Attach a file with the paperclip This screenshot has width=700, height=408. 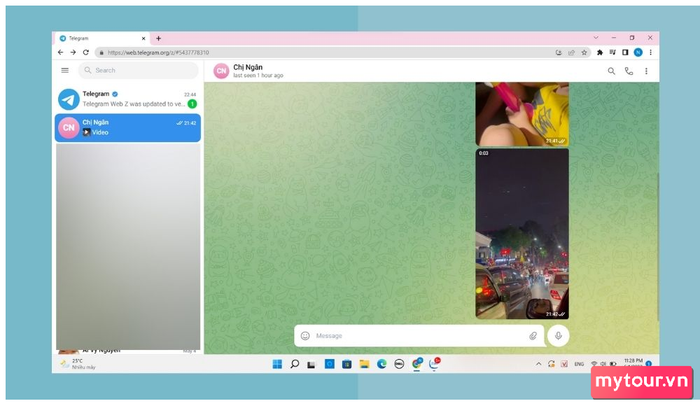click(533, 336)
